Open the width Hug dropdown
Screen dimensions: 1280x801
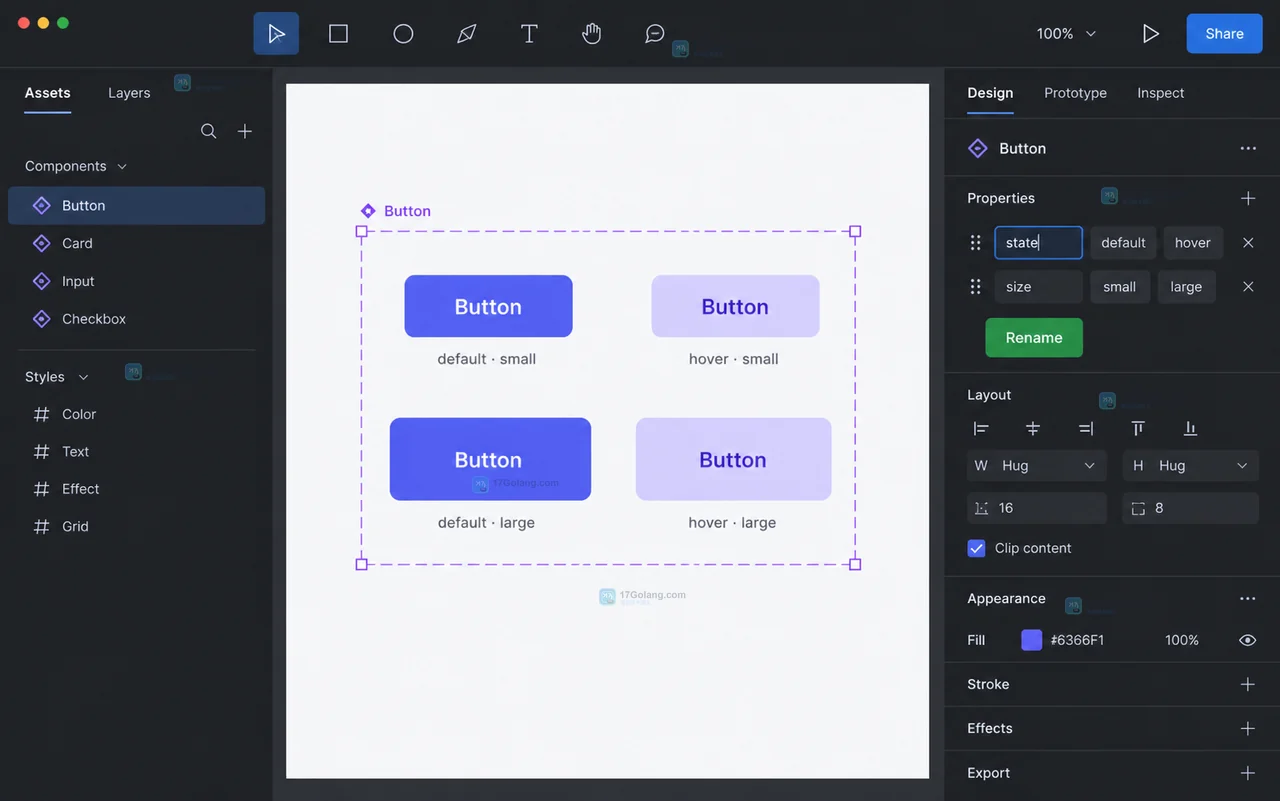[x=1037, y=466]
